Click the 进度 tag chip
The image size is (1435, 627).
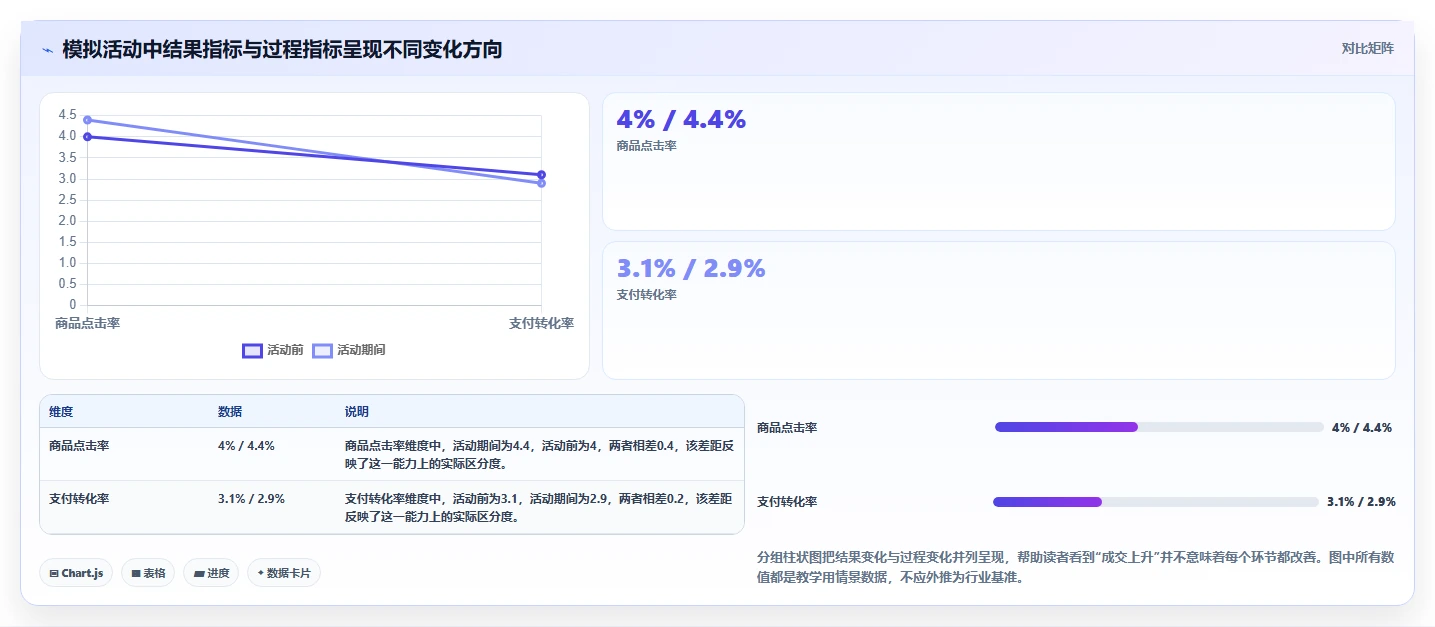(x=211, y=573)
